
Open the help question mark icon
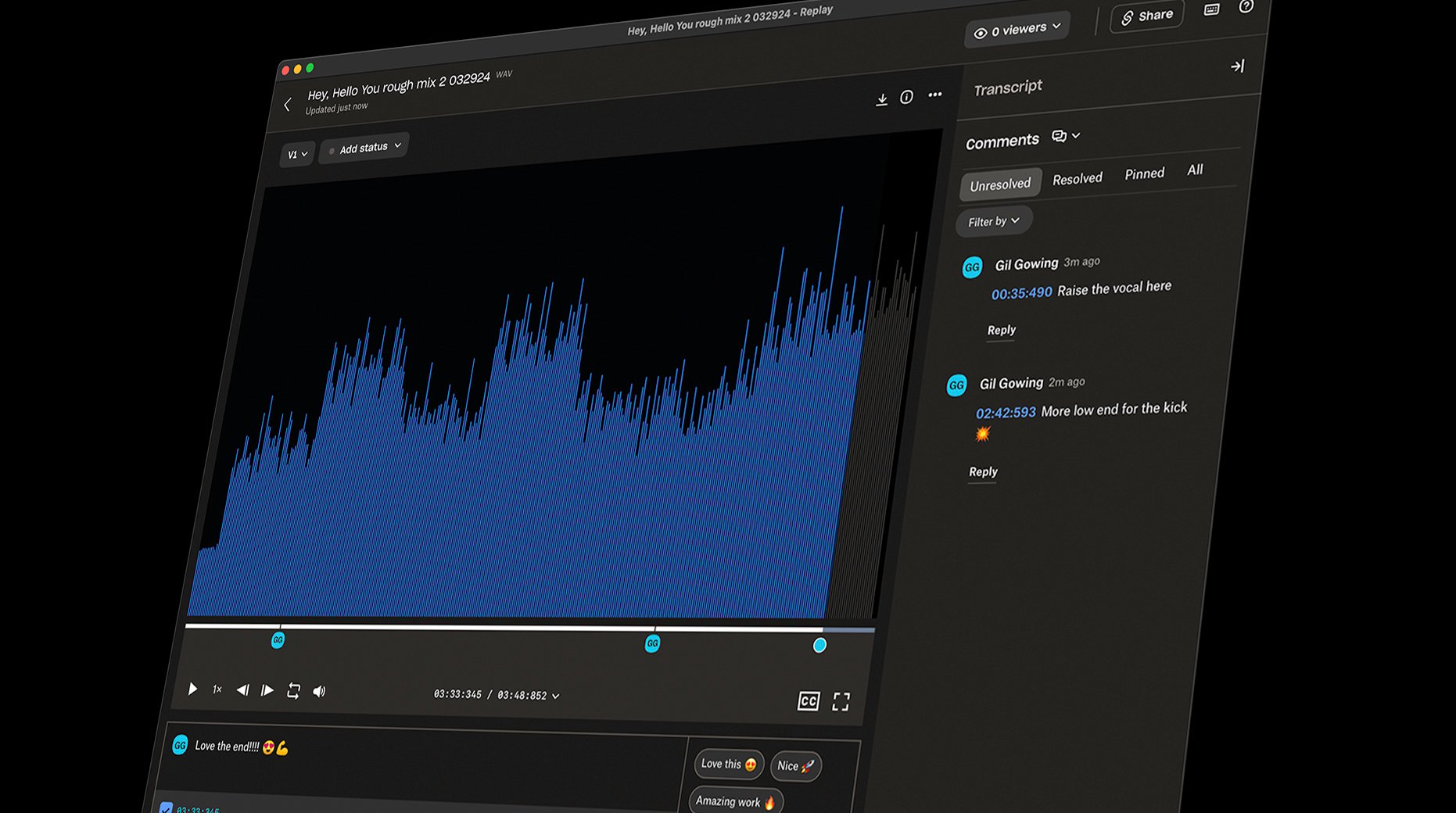(x=1246, y=6)
